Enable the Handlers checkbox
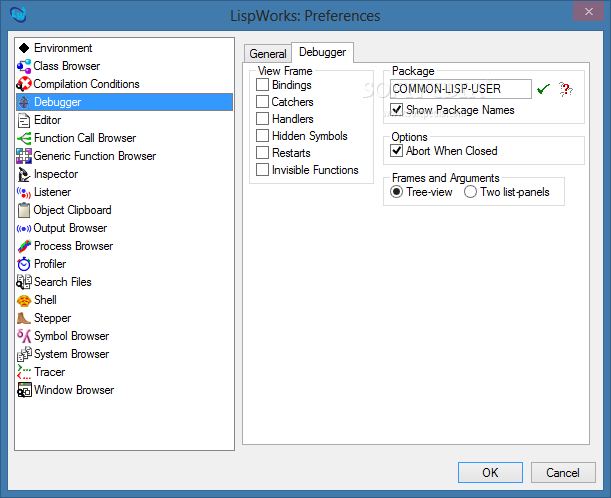 pyautogui.click(x=262, y=118)
